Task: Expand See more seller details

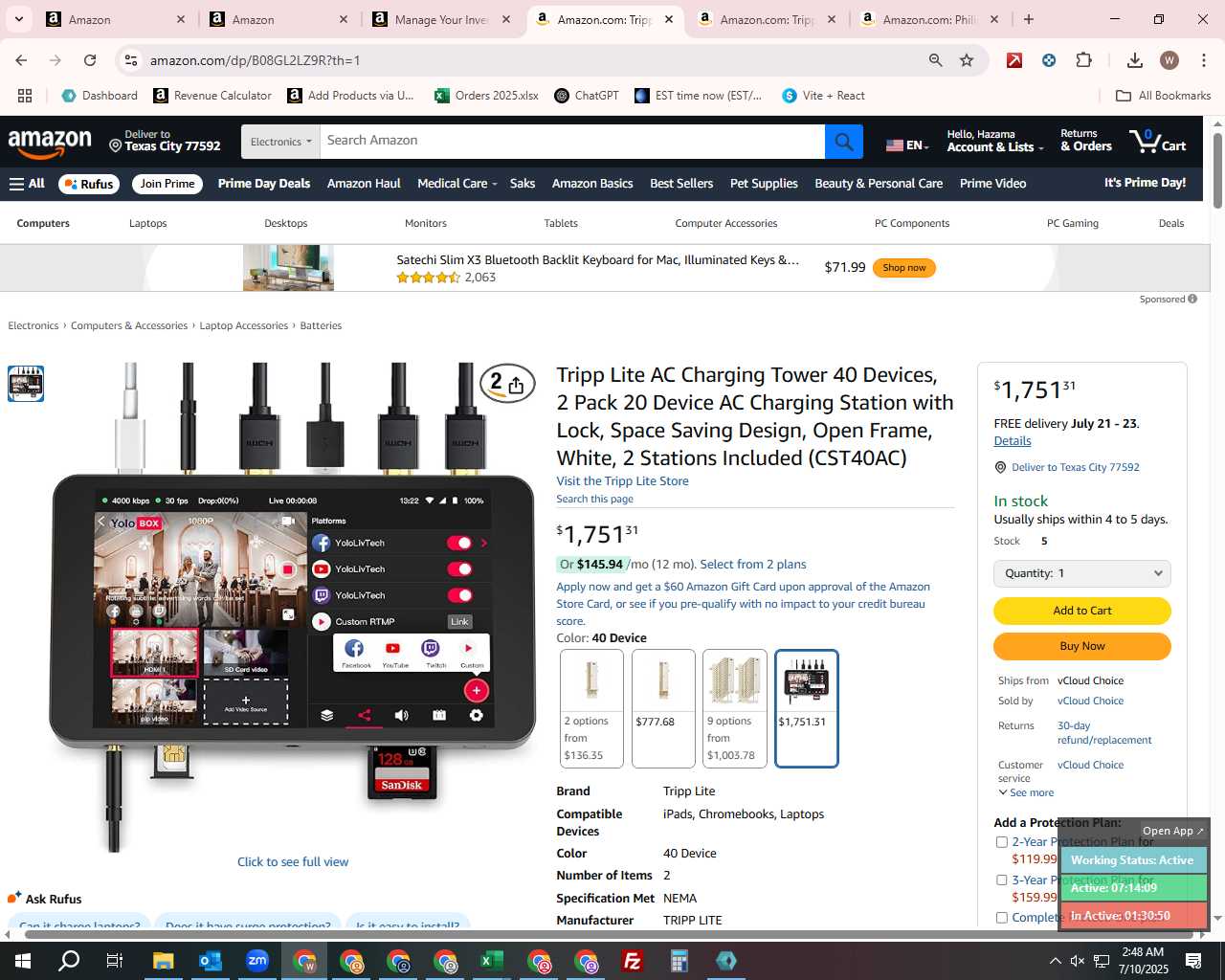Action: (1026, 792)
